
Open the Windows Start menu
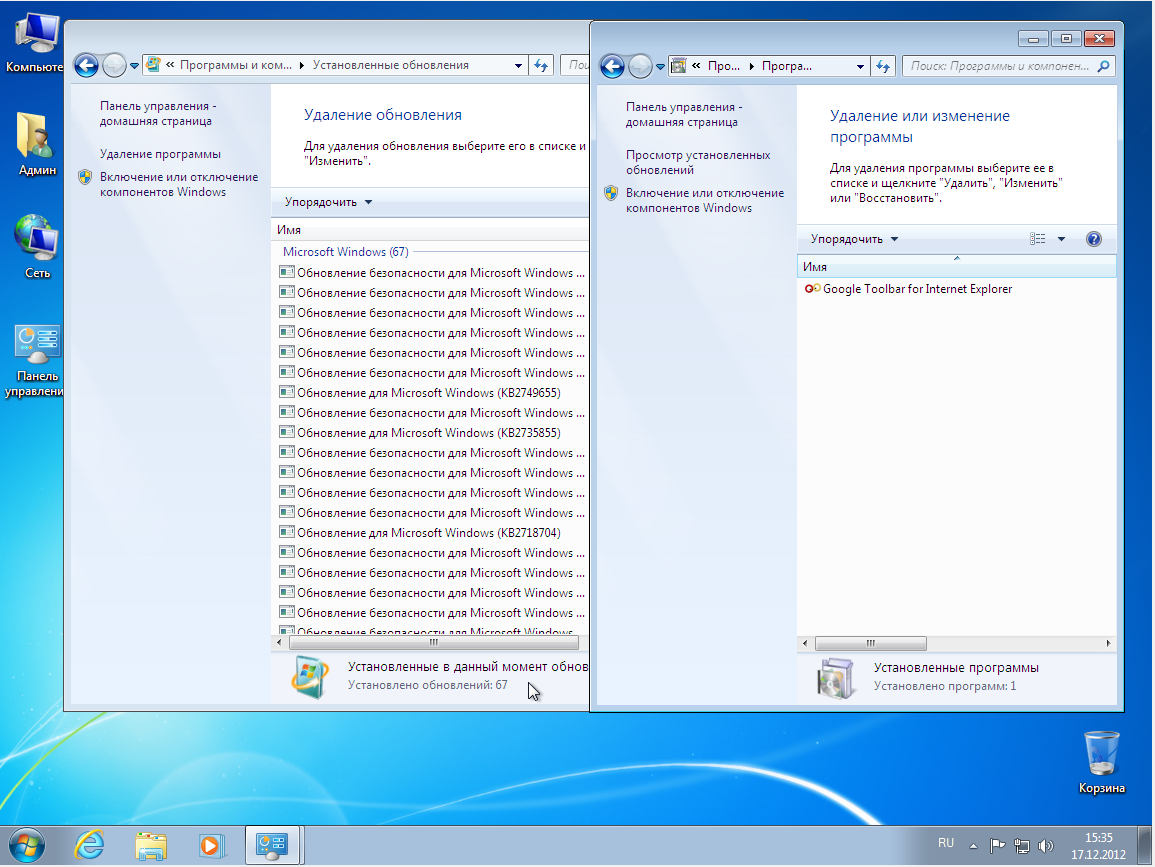pos(27,846)
